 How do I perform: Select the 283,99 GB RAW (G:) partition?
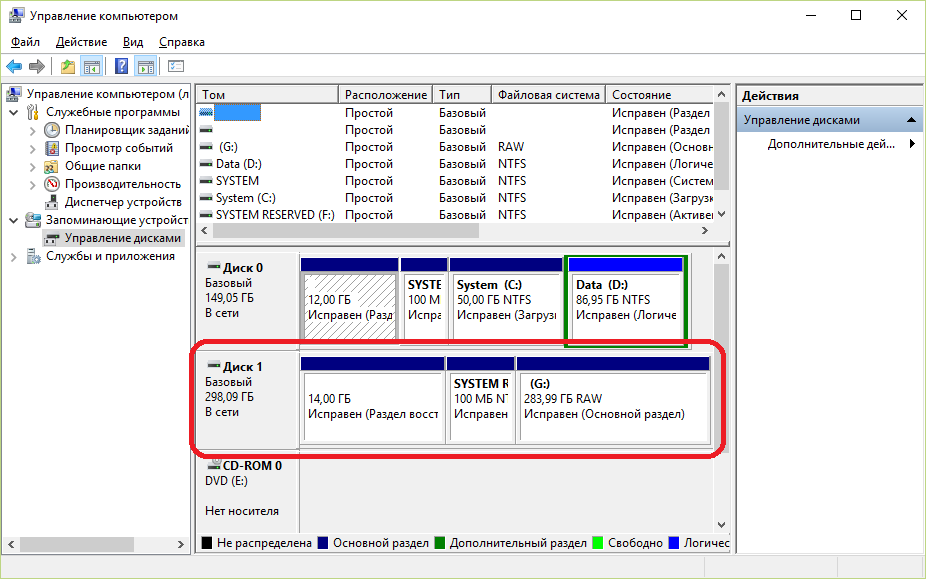click(x=613, y=399)
